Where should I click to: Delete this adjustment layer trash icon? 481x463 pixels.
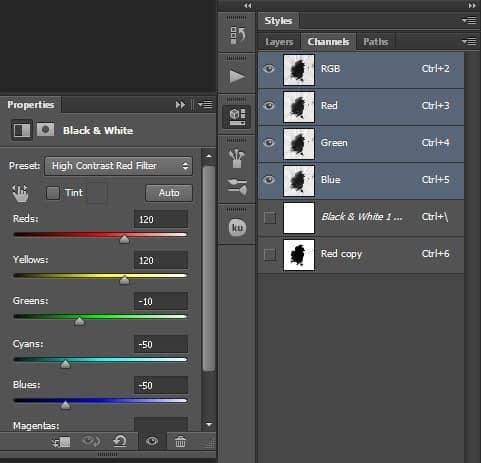180,442
